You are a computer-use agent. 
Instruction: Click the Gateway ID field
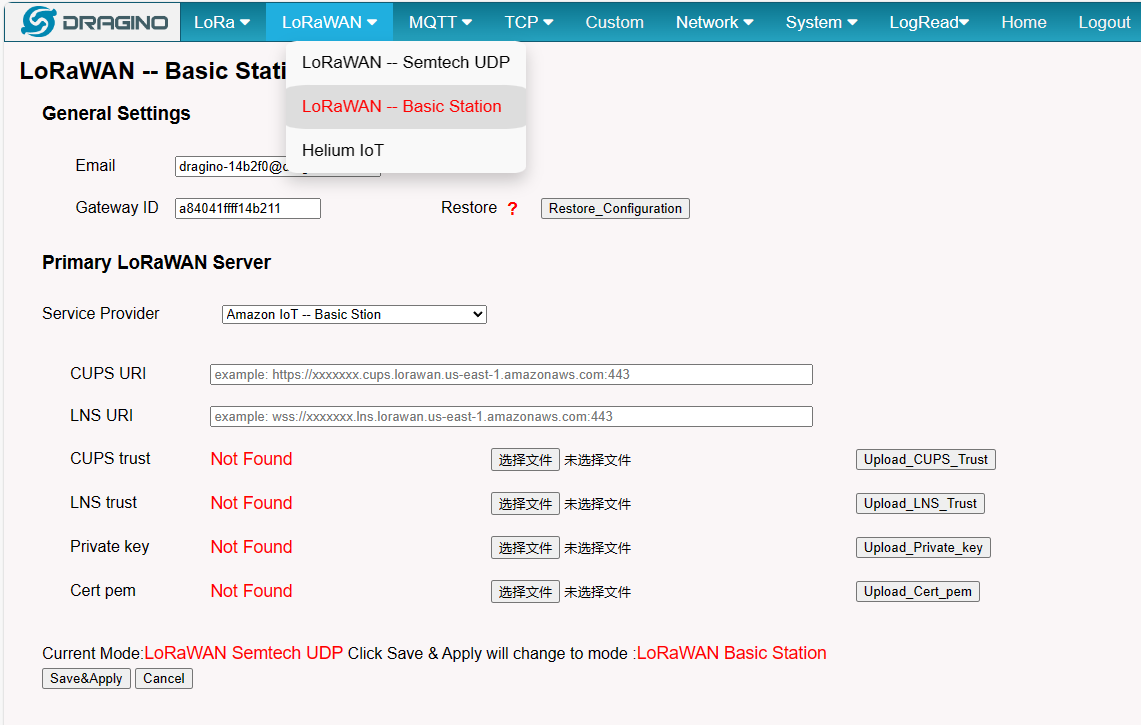point(247,209)
